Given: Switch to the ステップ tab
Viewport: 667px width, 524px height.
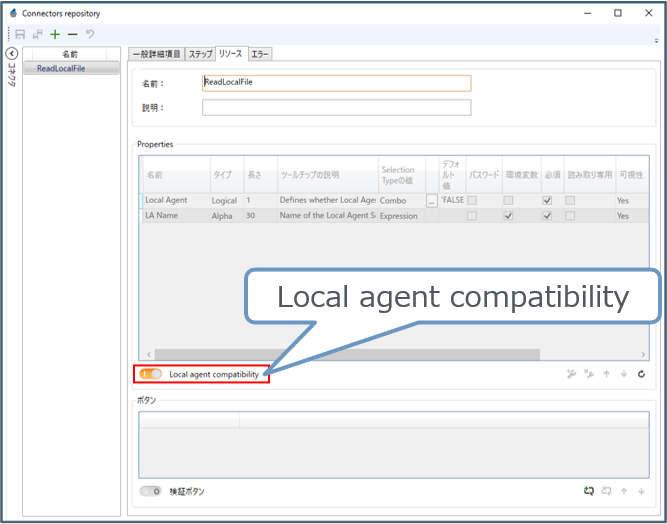Looking at the screenshot, I should pos(201,54).
